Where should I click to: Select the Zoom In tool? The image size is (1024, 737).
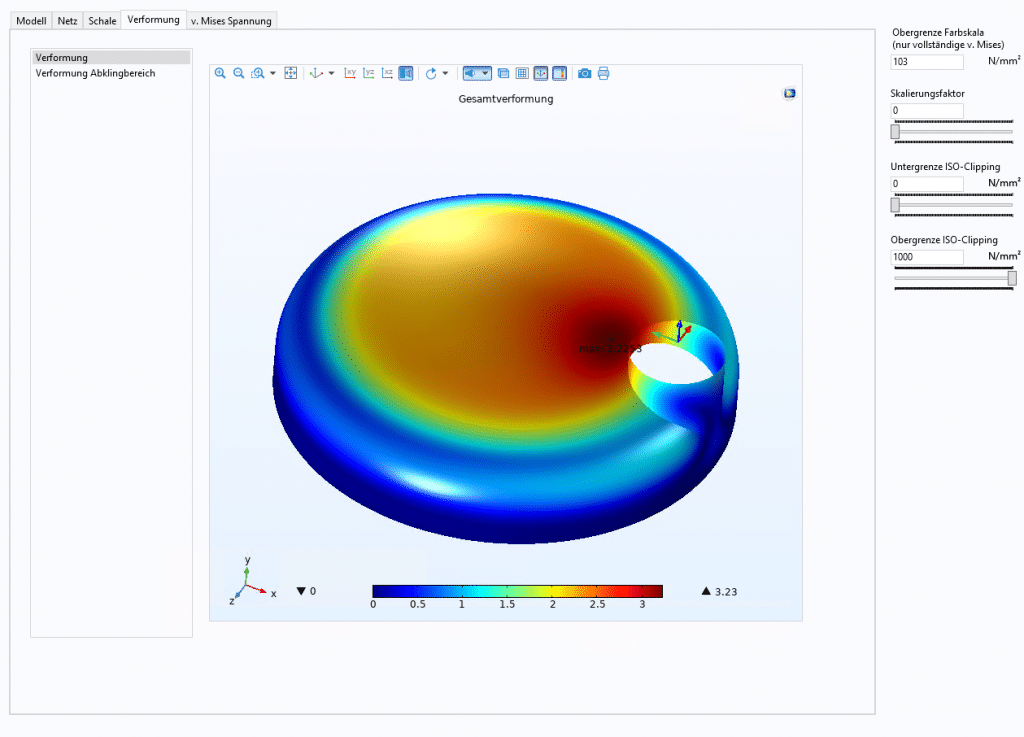click(x=220, y=73)
